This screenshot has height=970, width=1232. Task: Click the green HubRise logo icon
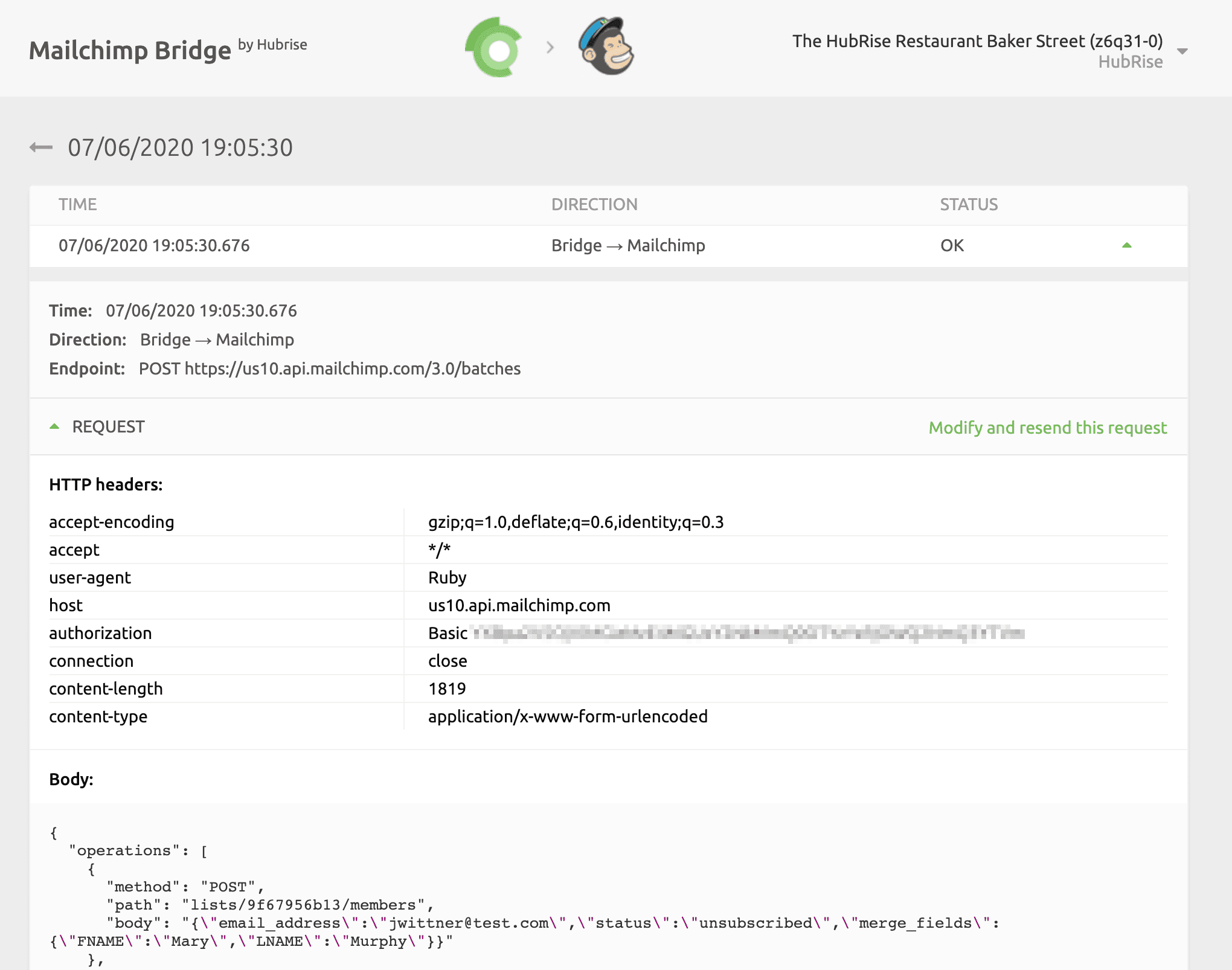[x=493, y=47]
